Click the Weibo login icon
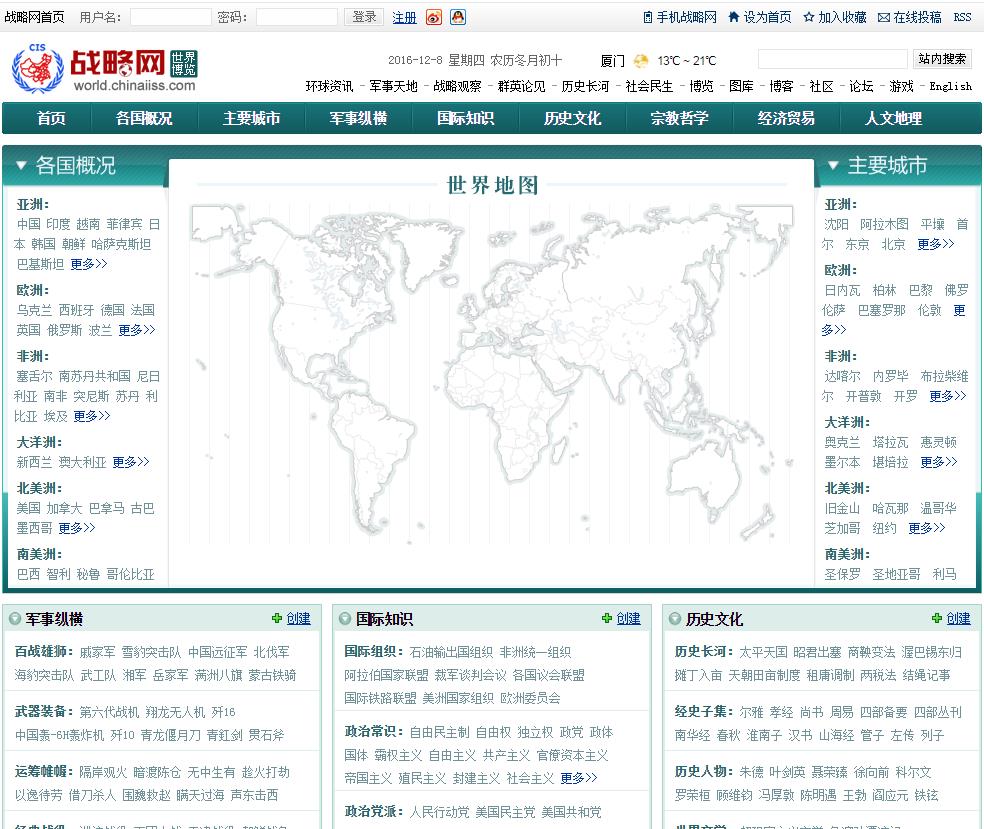Viewport: 984px width, 829px height. pos(433,17)
